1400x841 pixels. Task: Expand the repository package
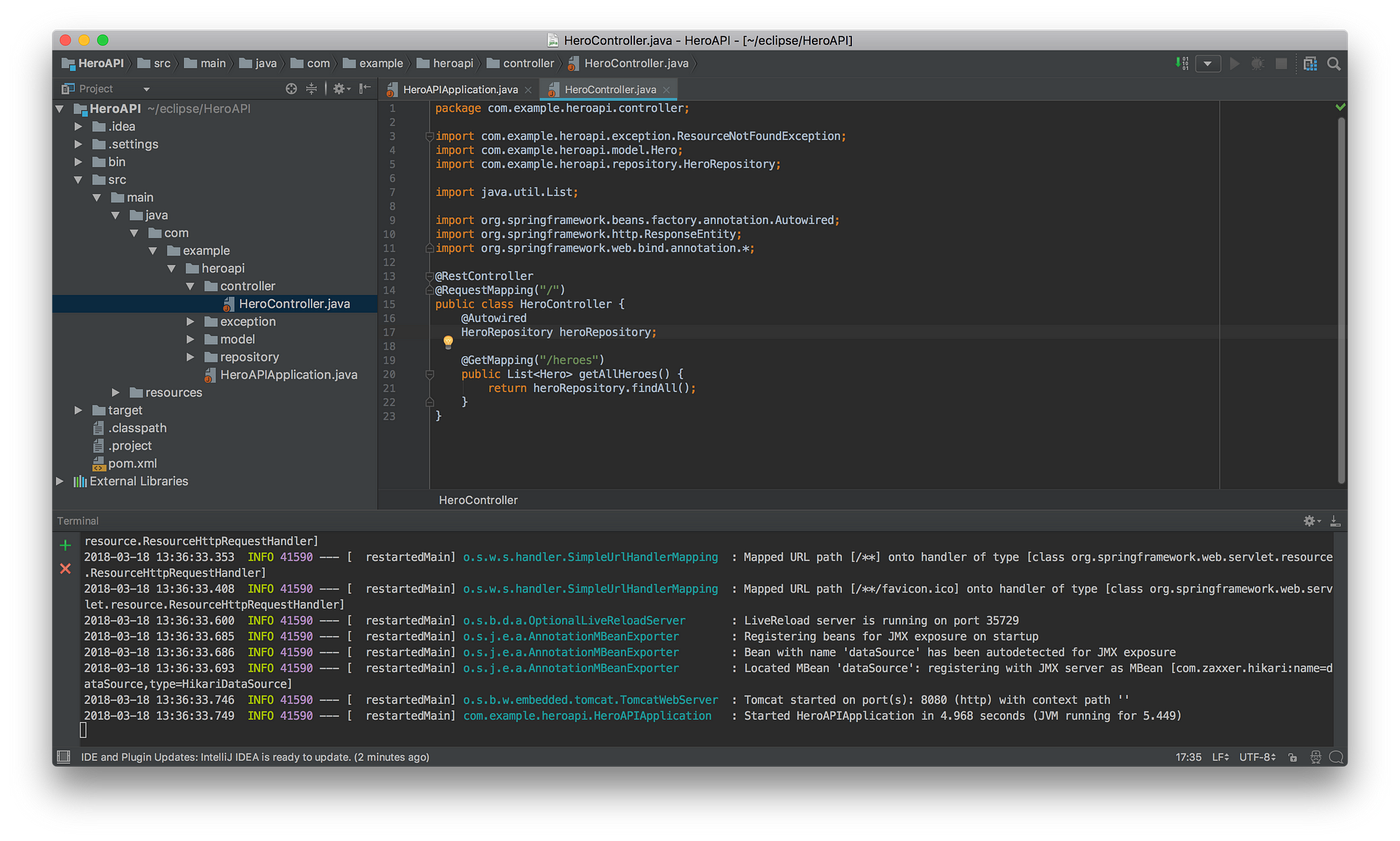click(190, 357)
